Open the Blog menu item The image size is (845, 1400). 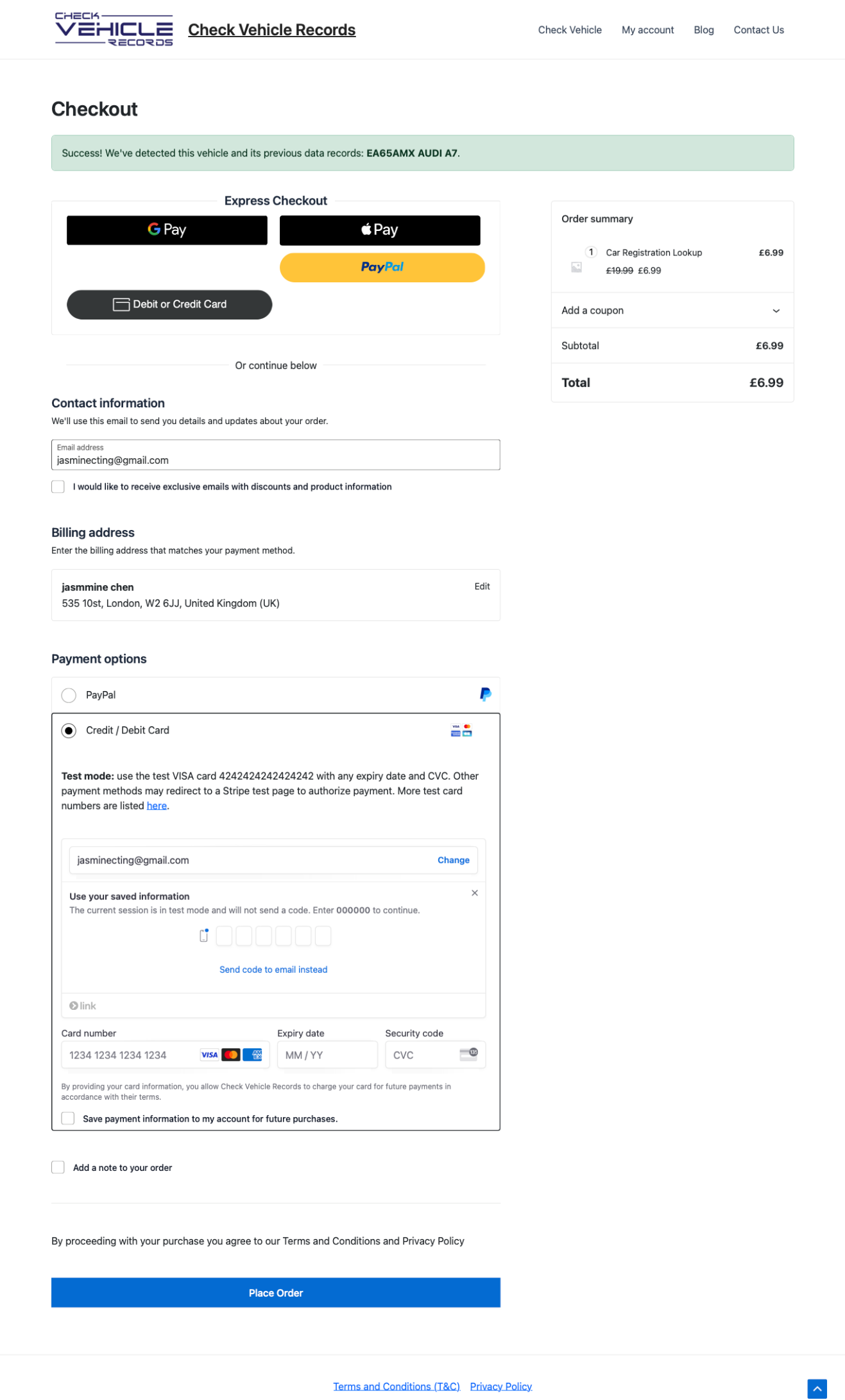click(x=703, y=30)
